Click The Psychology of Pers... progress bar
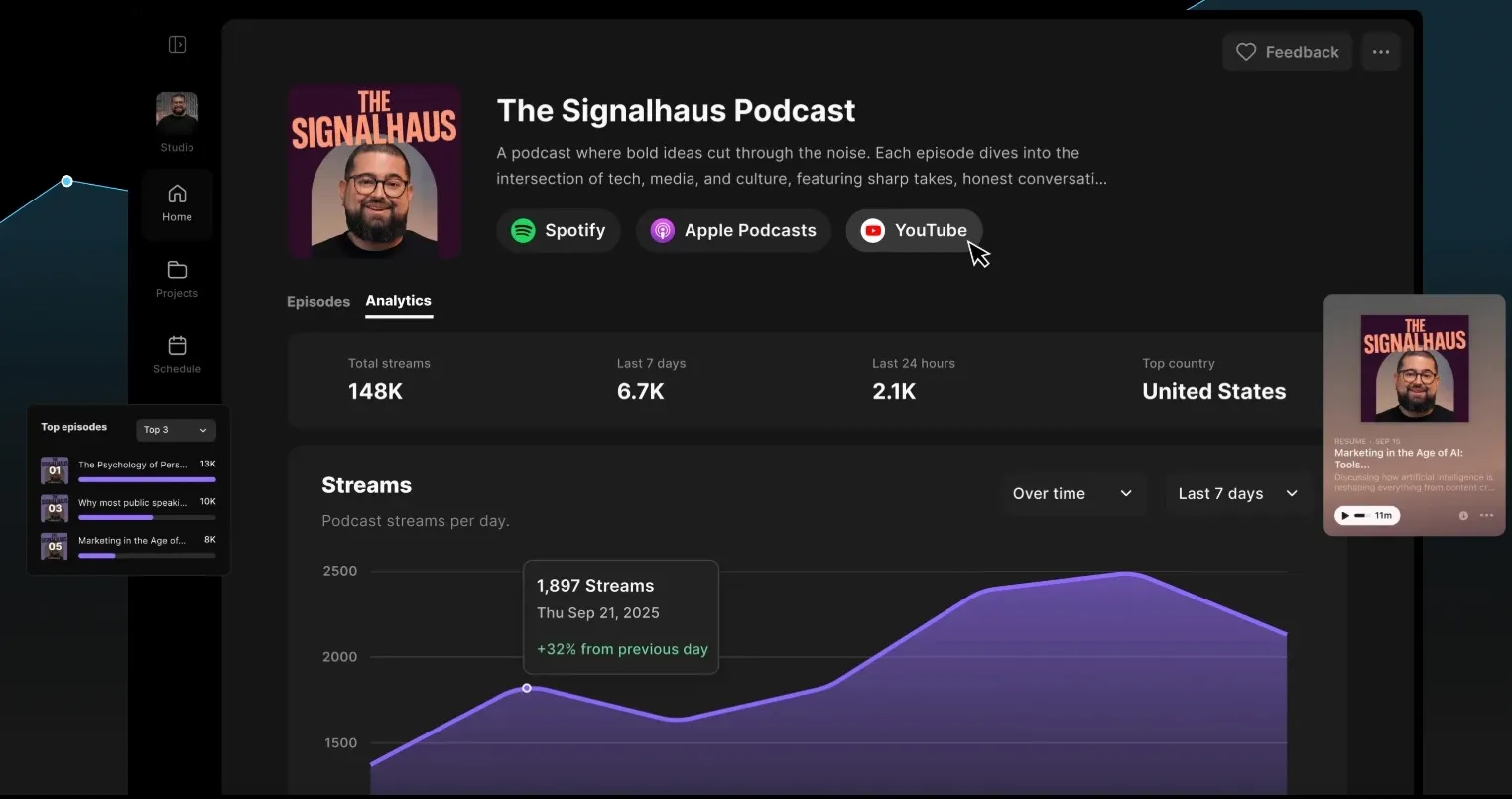1512x799 pixels. 147,479
